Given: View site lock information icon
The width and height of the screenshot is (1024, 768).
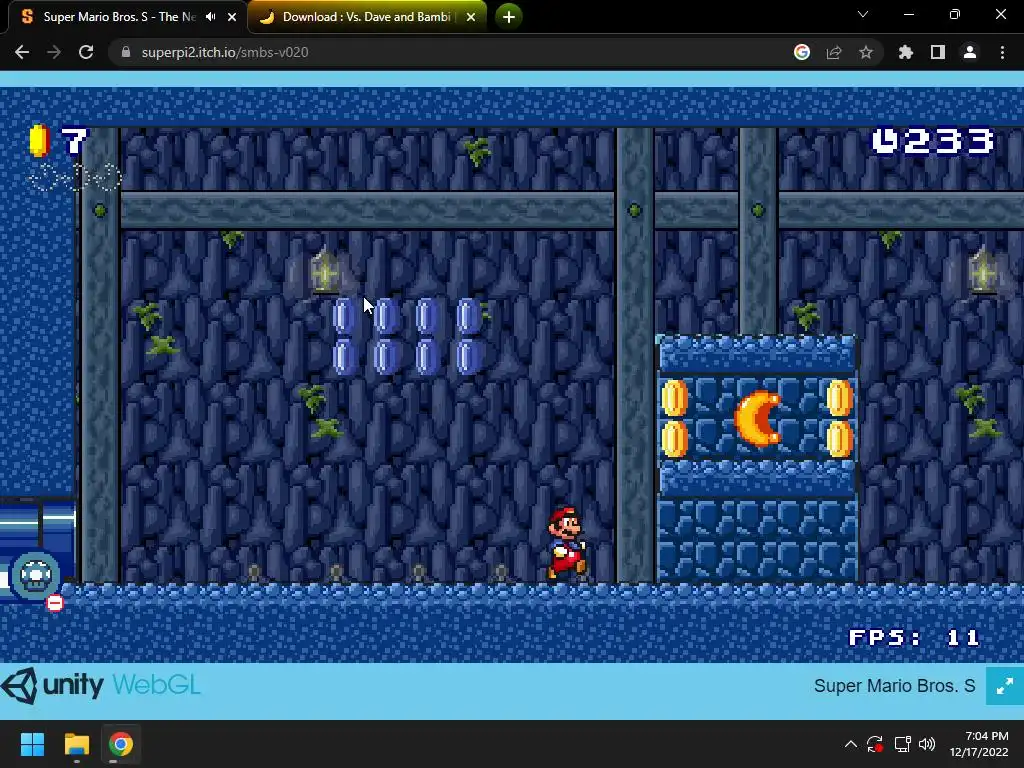Looking at the screenshot, I should click(x=126, y=52).
